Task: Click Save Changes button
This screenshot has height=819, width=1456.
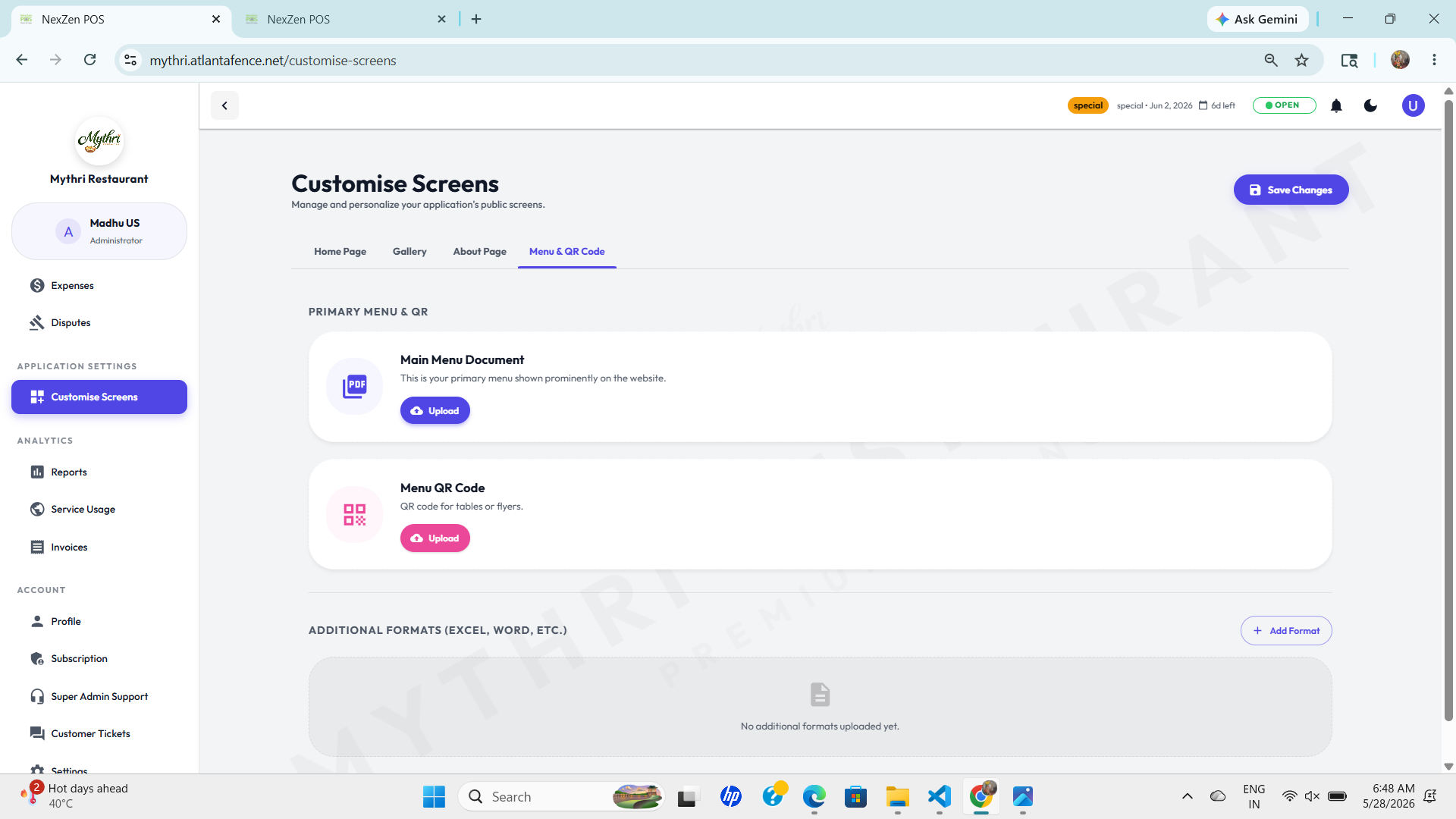Action: pos(1291,190)
